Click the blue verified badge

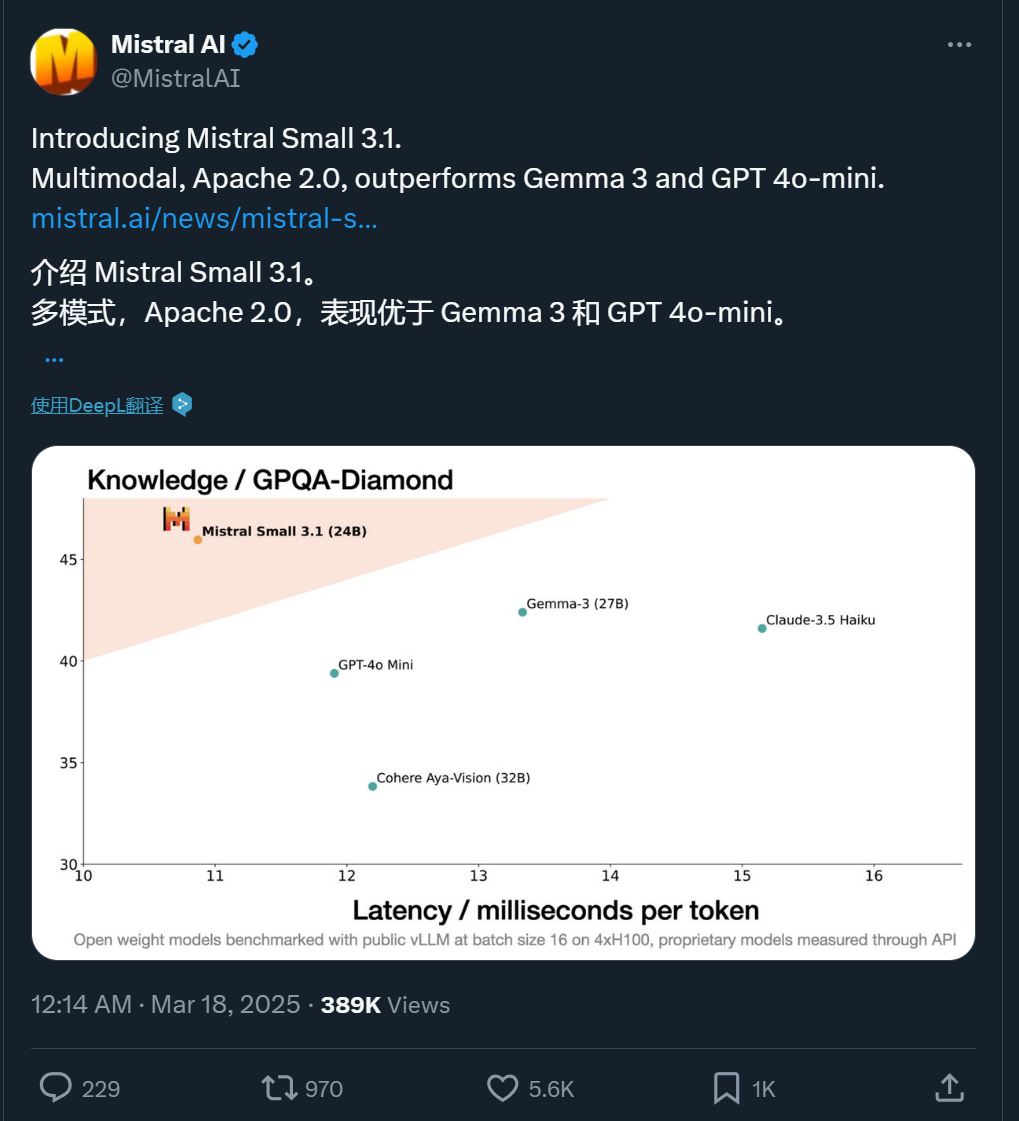tap(245, 44)
